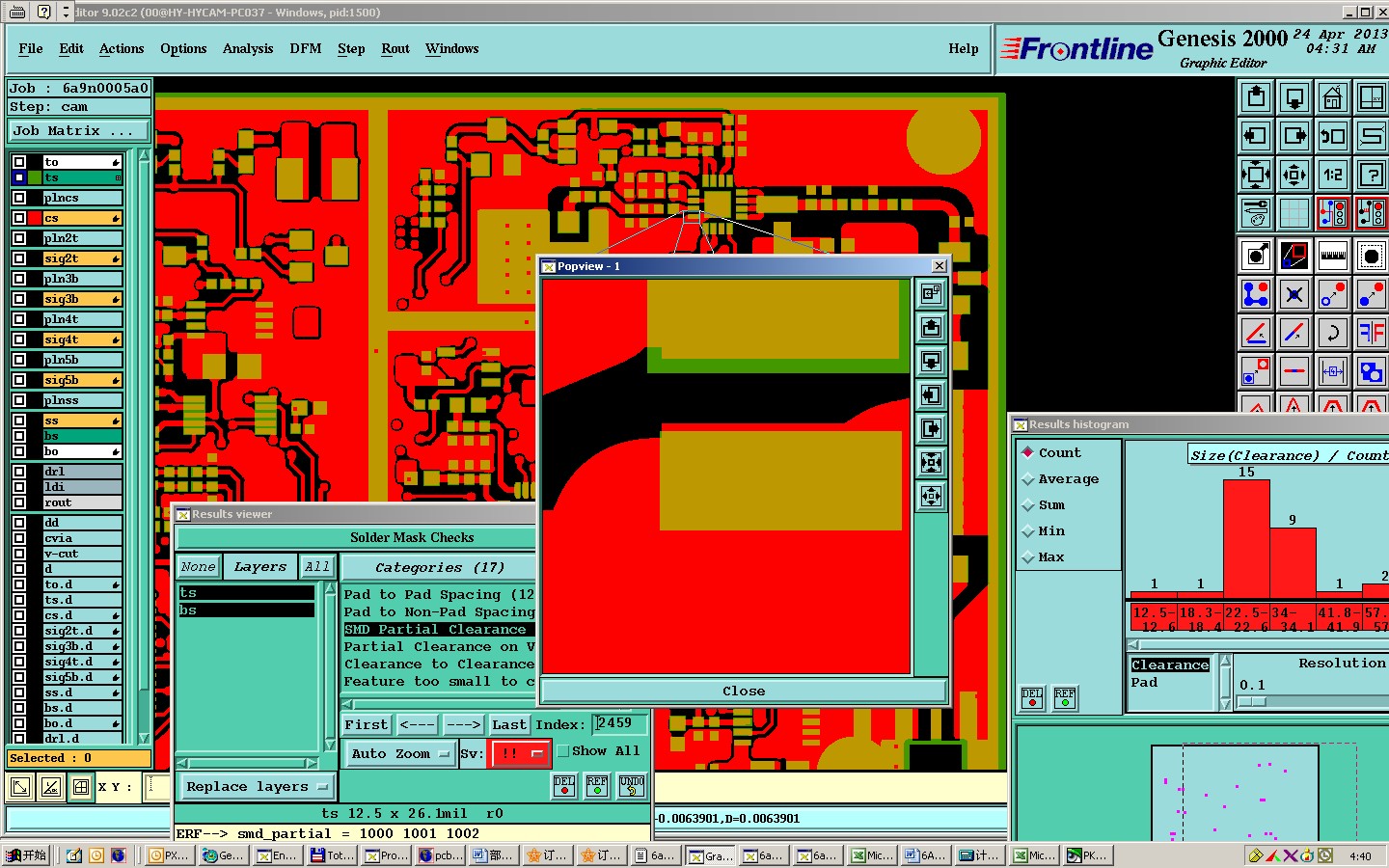Screen dimensions: 1389x868
Task: Open the DFM menu
Action: point(306,48)
